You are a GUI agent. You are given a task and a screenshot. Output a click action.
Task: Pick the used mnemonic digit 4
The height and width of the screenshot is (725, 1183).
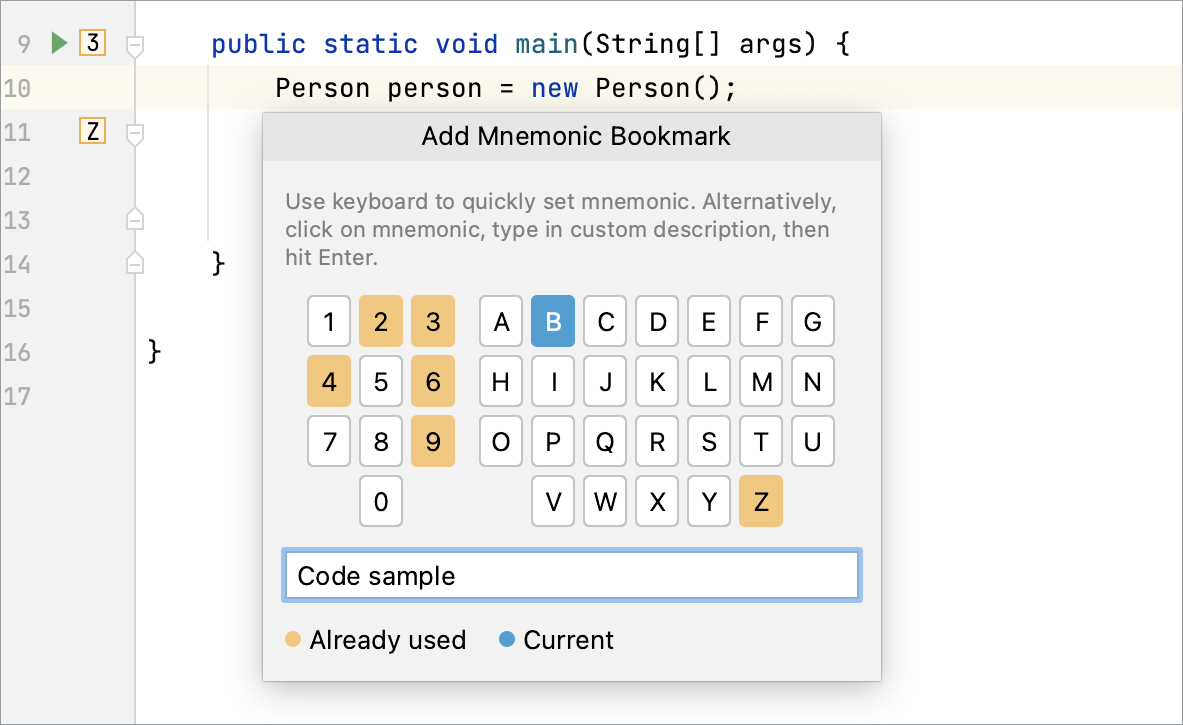pos(329,382)
